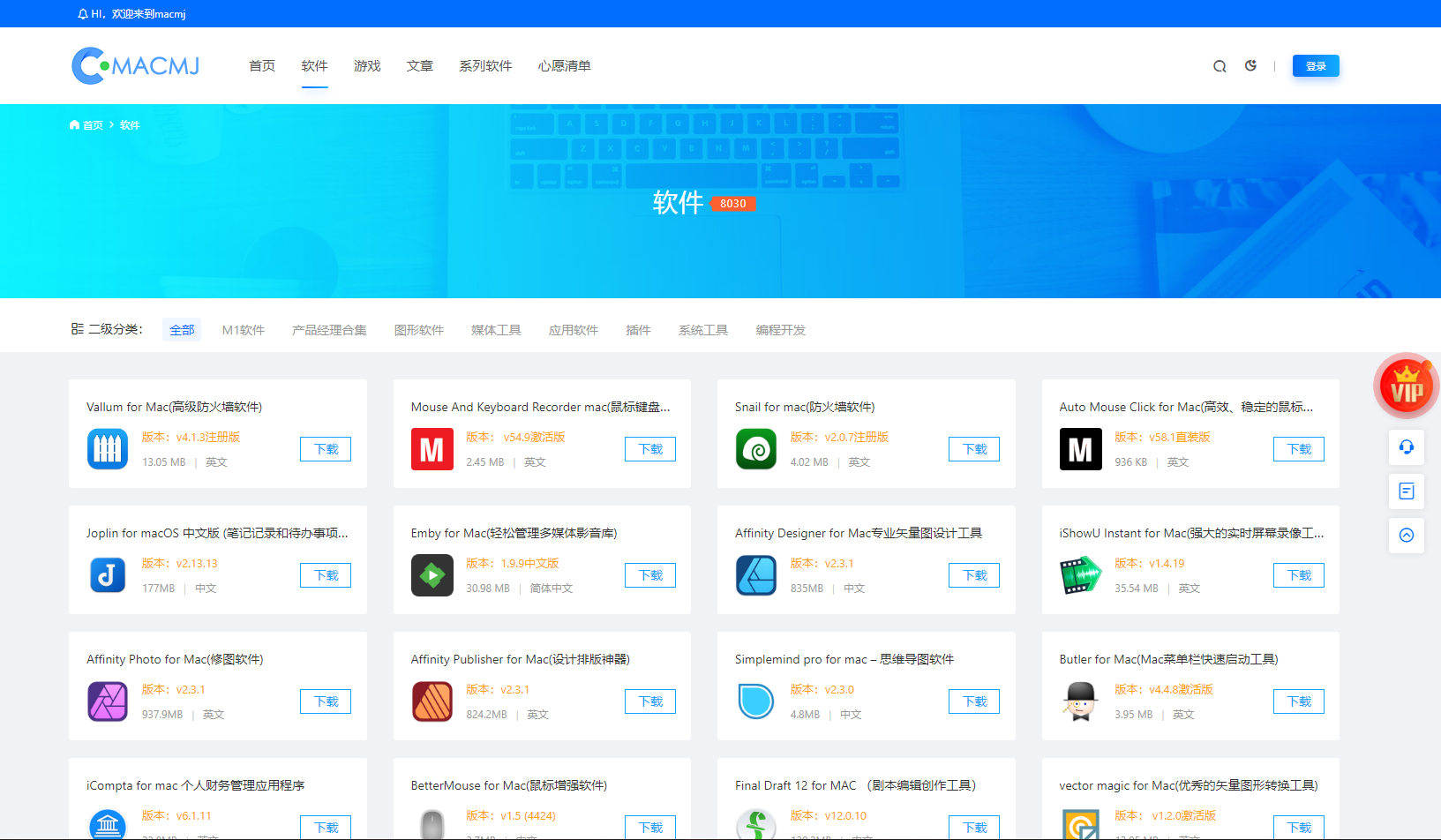Click the notification bell icon in top bar

(83, 14)
